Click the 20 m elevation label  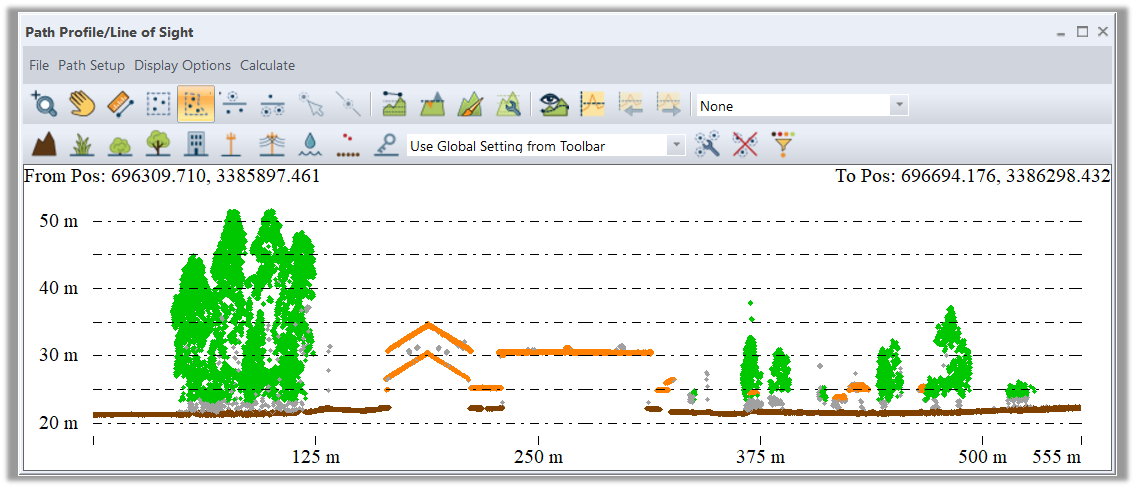(x=58, y=423)
